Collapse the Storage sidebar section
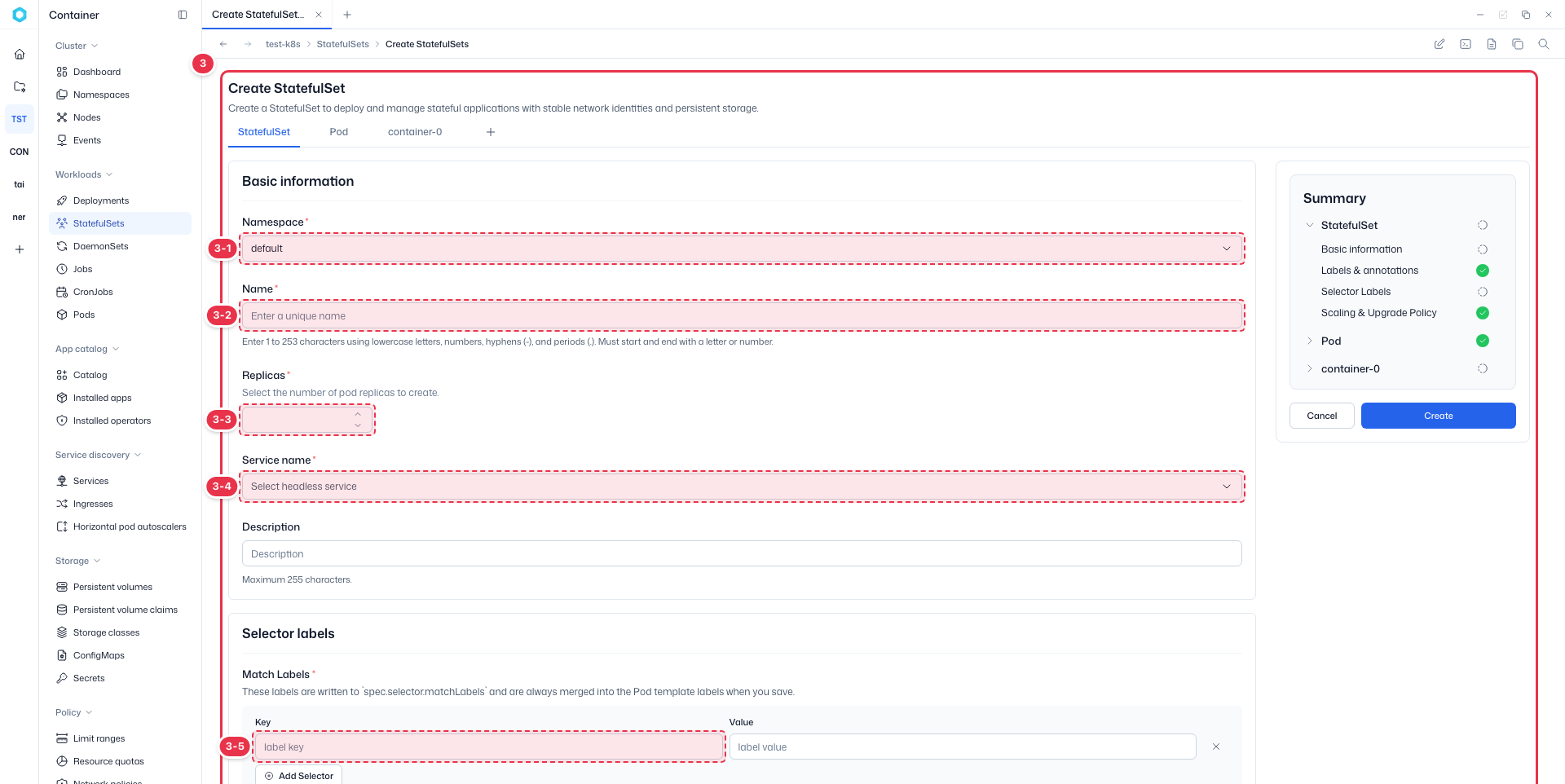The height and width of the screenshot is (784, 1565). click(78, 561)
